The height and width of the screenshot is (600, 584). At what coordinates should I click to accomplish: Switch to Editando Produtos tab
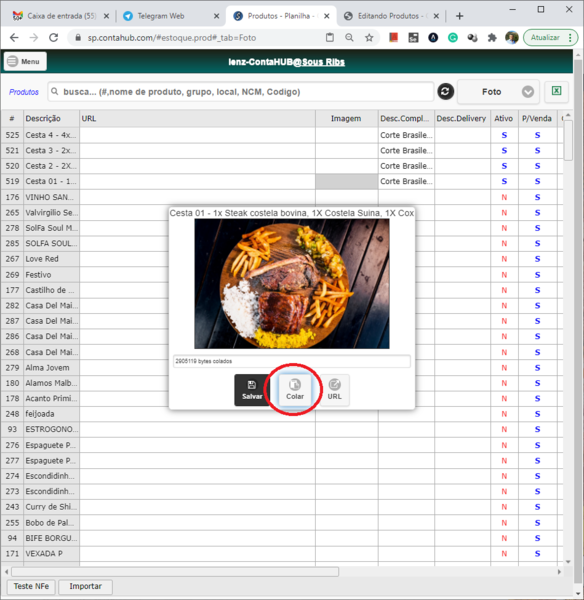click(x=388, y=16)
